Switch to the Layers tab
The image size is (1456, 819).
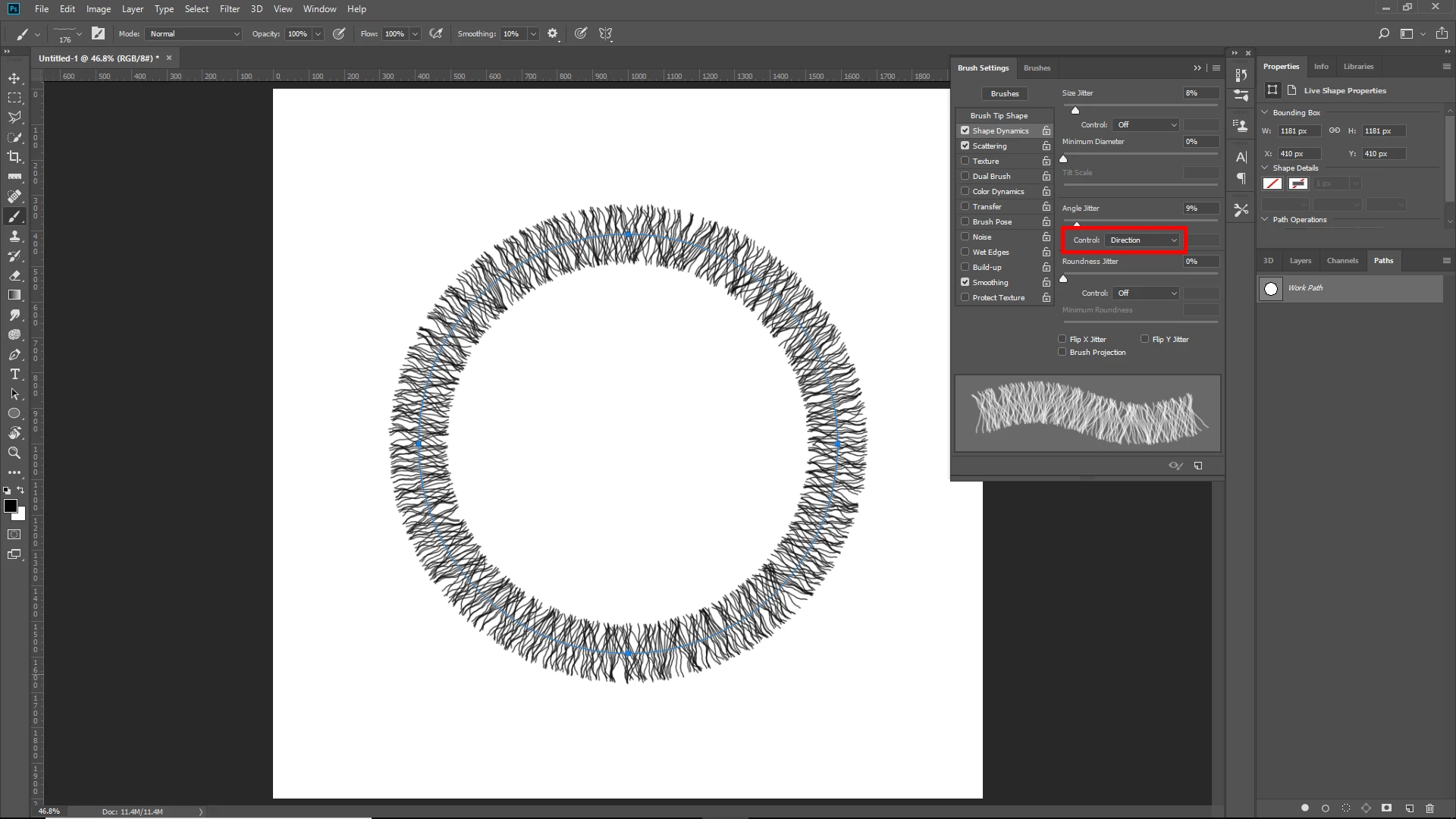1300,260
